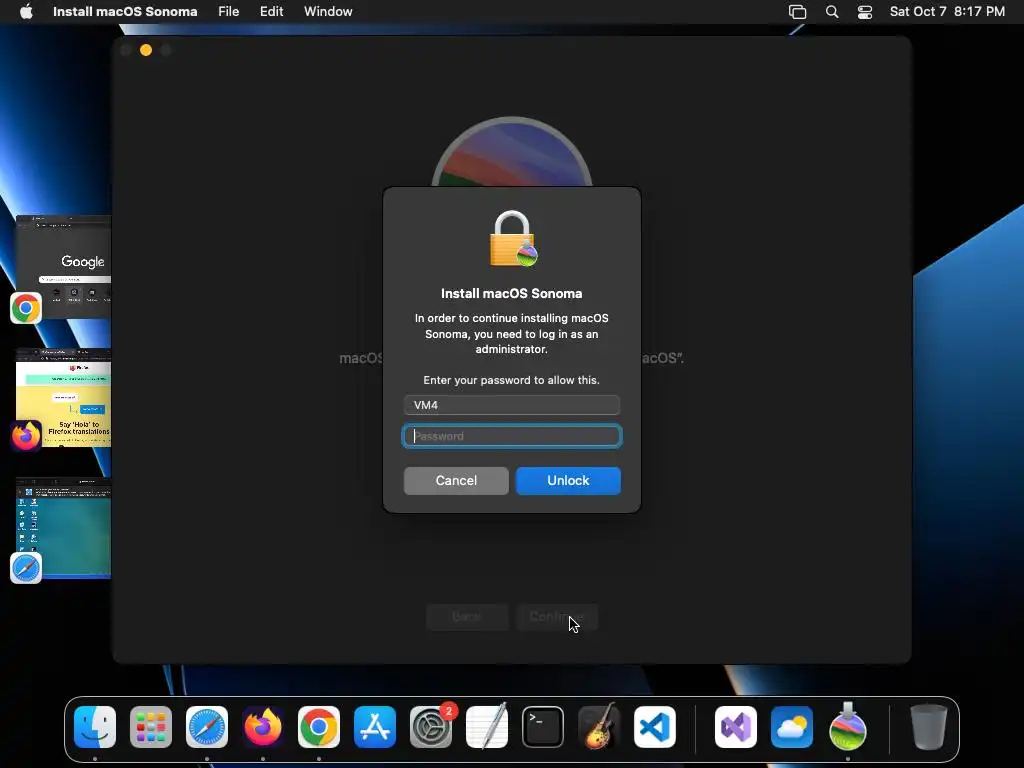Click Safari icon in Stage Manager strip
The width and height of the screenshot is (1024, 768).
26,568
